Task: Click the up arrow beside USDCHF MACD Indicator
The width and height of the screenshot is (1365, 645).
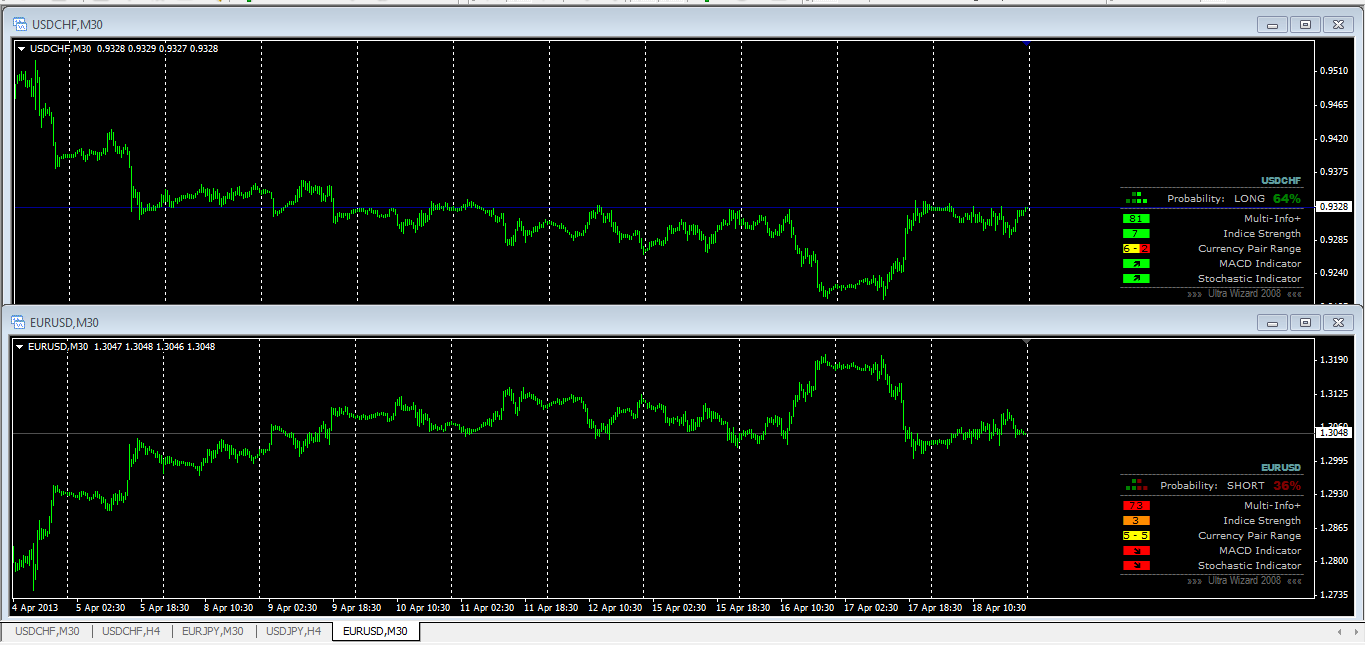Action: 1136,264
